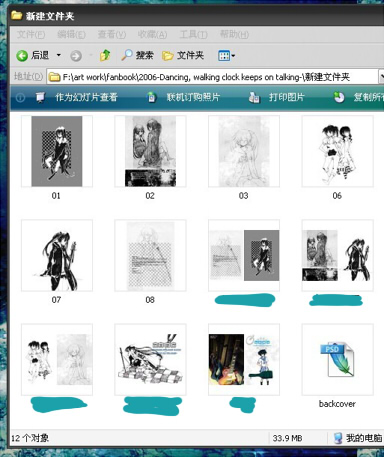Open Search with the magnifier icon
This screenshot has height=457, width=384.
coord(126,55)
